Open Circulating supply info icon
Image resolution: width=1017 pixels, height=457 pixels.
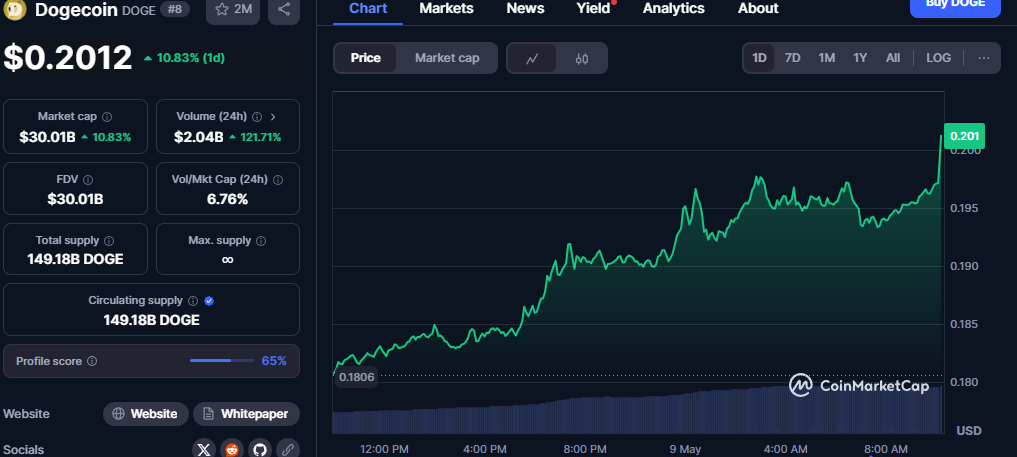click(x=193, y=301)
